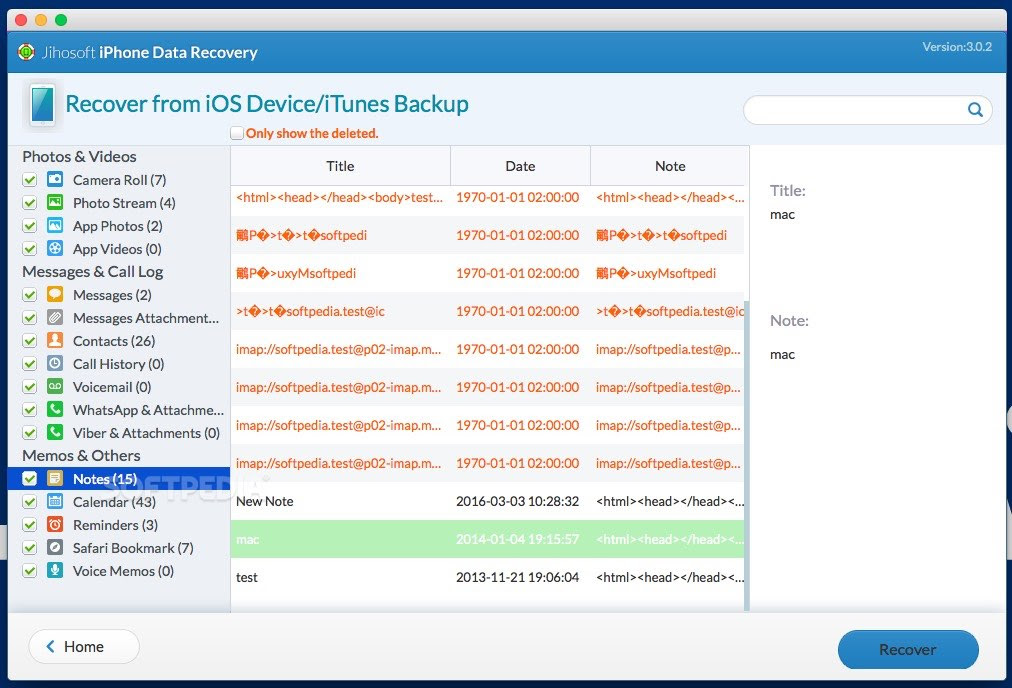Select the 'New Note' row
This screenshot has width=1012, height=688.
coord(487,501)
